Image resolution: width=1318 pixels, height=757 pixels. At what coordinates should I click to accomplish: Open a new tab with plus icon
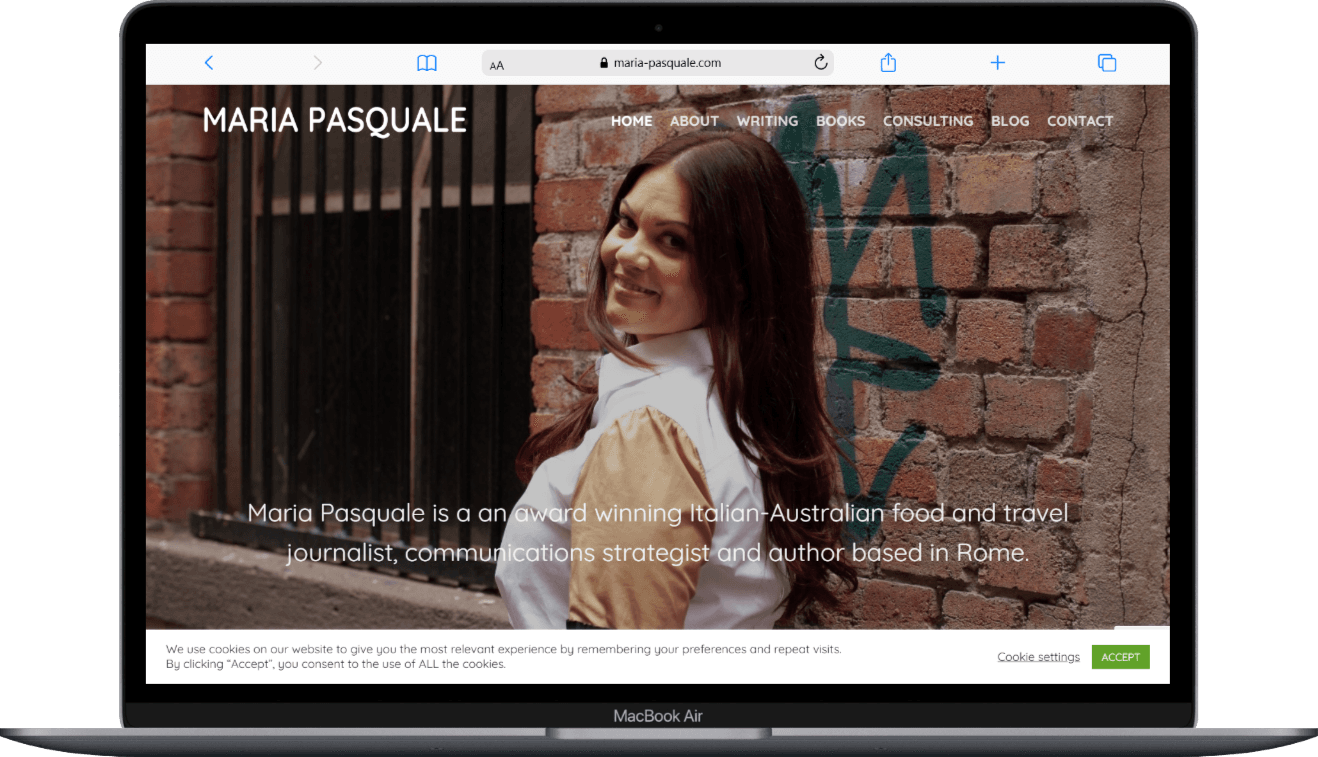(997, 63)
